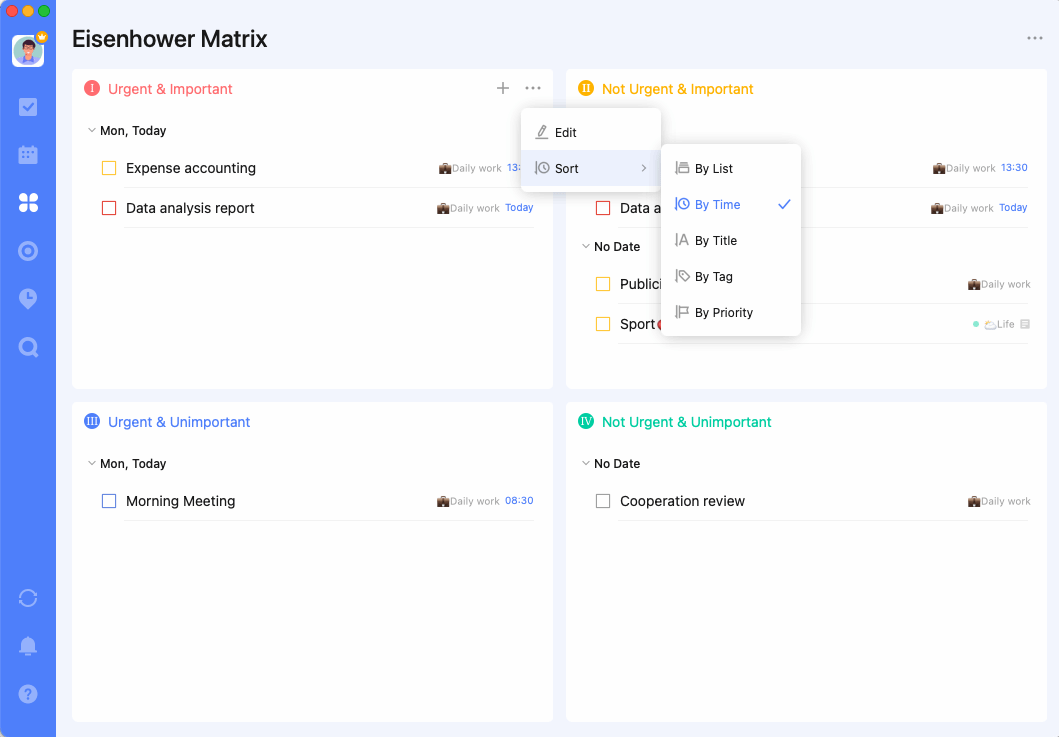Choose By Priority in sort submenu
This screenshot has width=1059, height=737.
pyautogui.click(x=724, y=313)
